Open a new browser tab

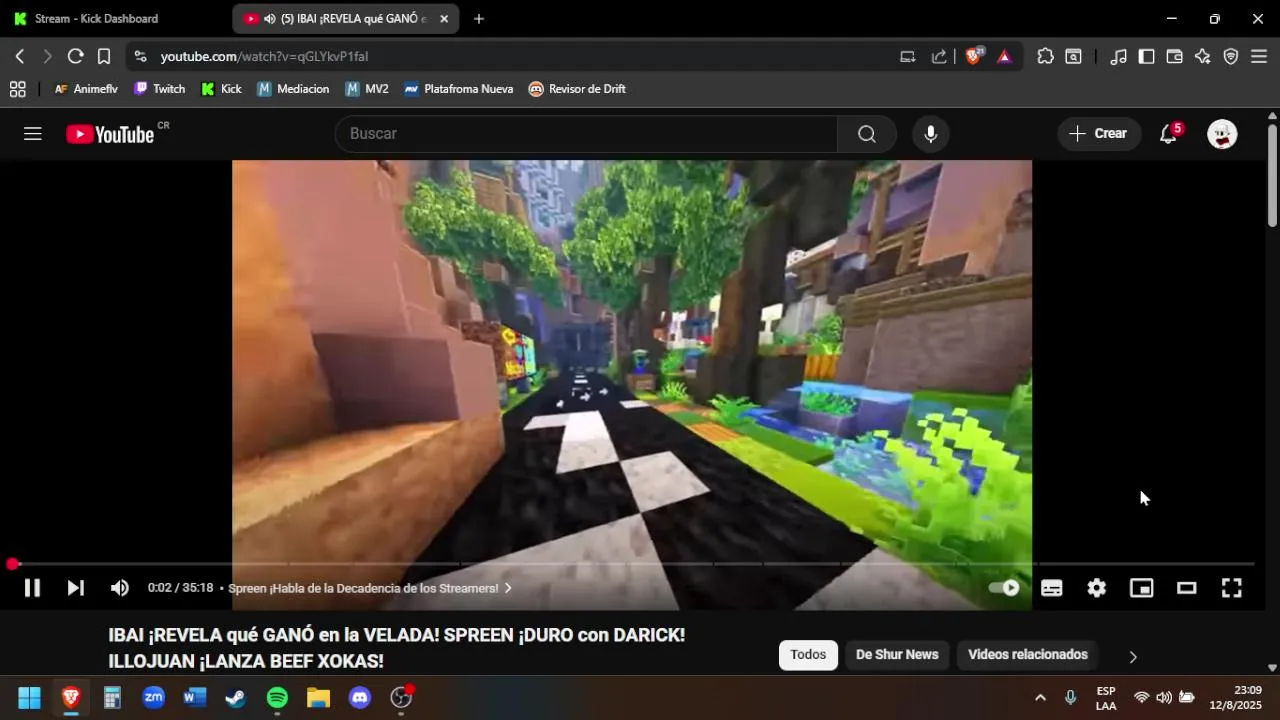[479, 19]
